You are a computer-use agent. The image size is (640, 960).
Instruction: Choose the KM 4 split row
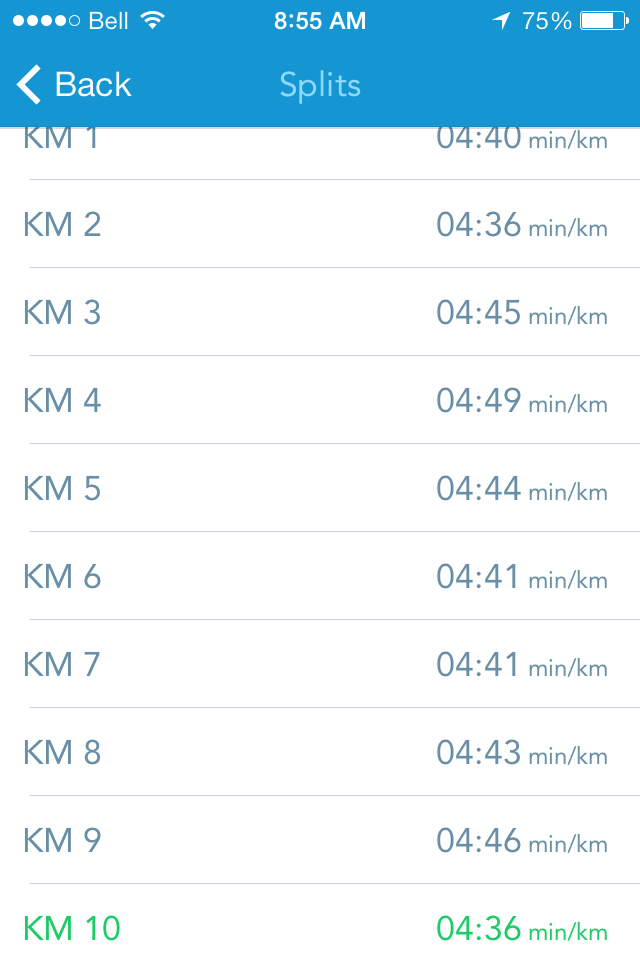[x=320, y=400]
